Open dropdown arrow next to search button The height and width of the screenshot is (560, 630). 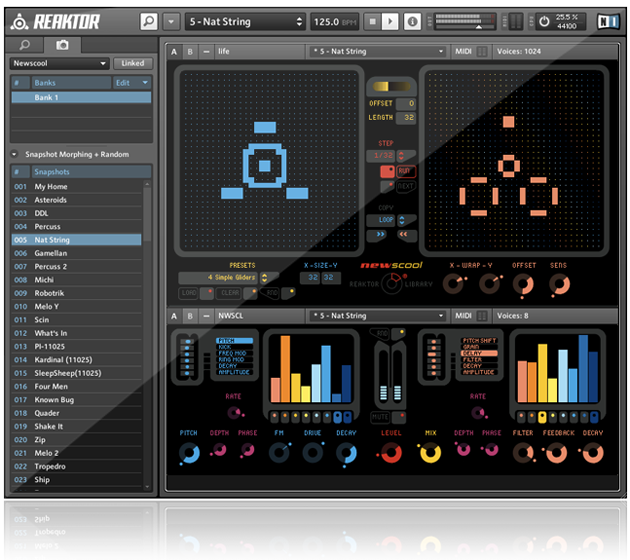(x=171, y=21)
